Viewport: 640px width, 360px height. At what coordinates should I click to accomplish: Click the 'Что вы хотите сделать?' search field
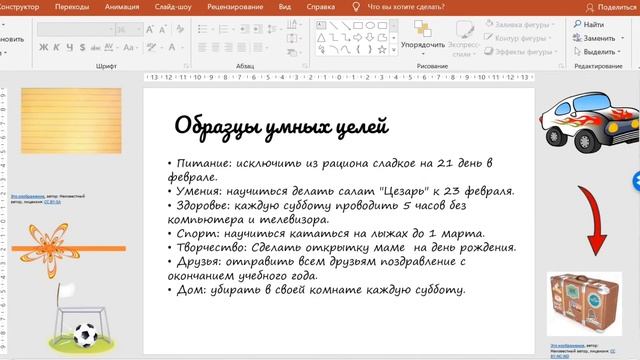(406, 7)
